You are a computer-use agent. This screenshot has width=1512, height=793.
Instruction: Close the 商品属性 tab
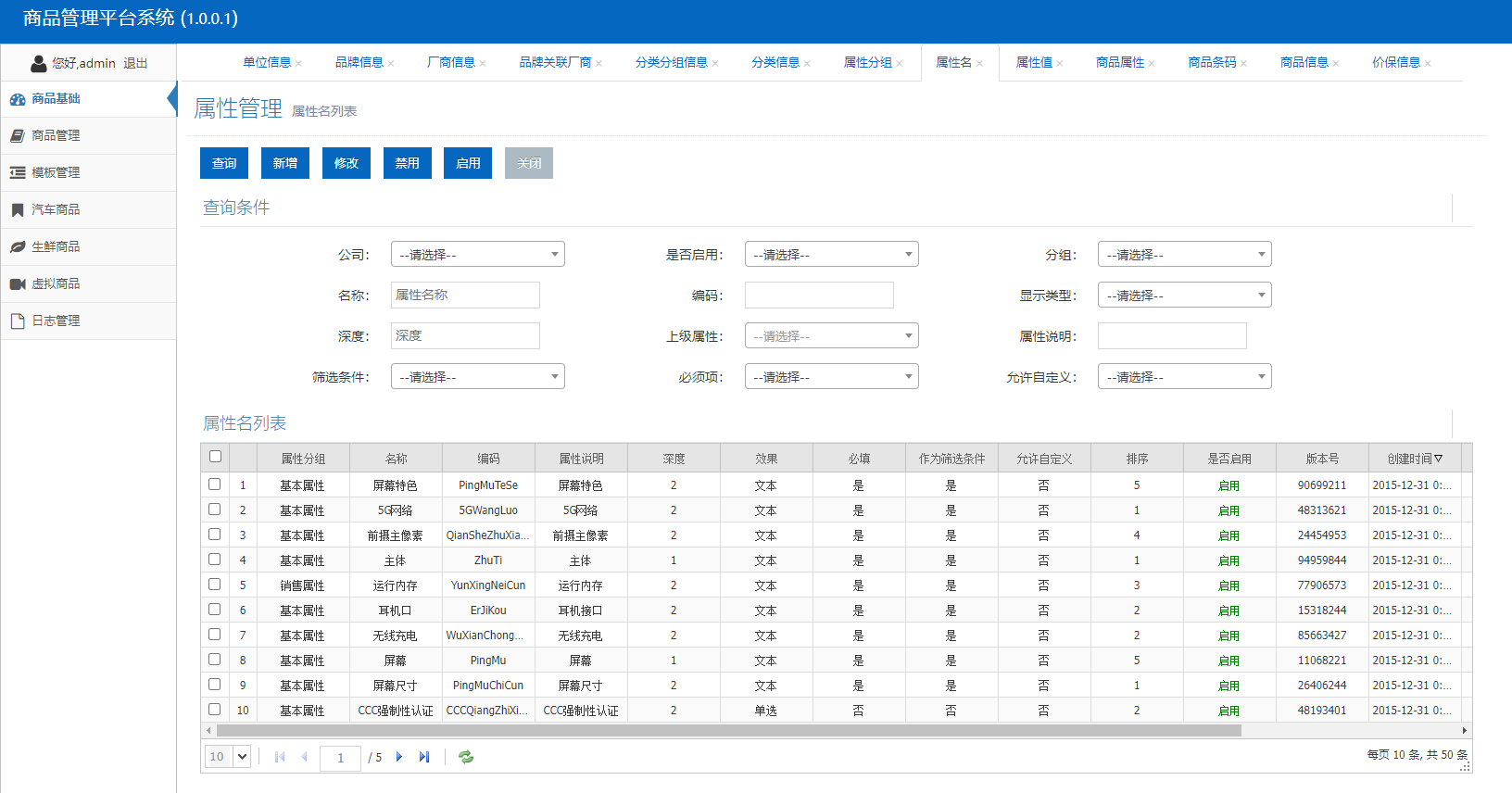coord(1152,64)
